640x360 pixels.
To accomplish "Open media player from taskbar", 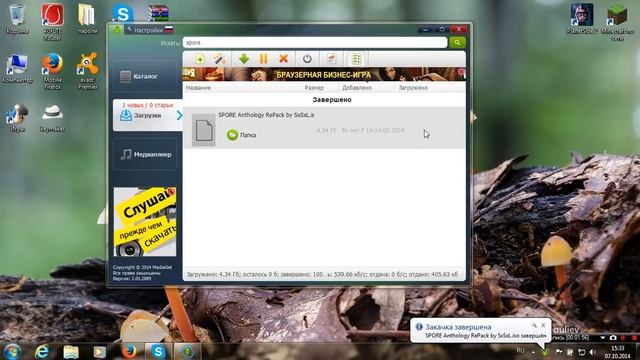I will point(99,351).
